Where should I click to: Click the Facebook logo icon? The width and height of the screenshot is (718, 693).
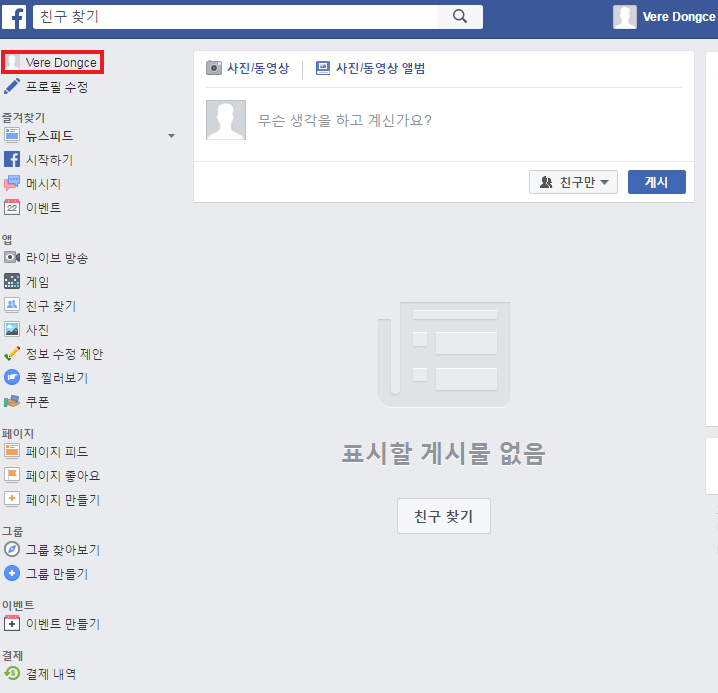(x=14, y=17)
